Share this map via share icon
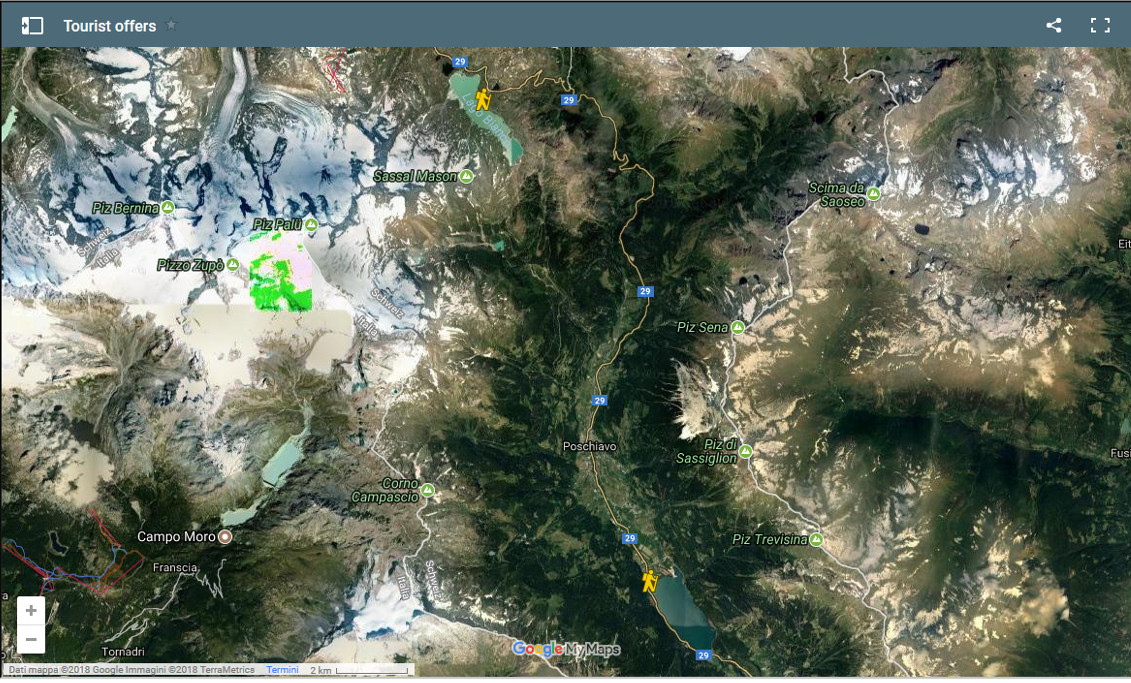 (x=1053, y=26)
